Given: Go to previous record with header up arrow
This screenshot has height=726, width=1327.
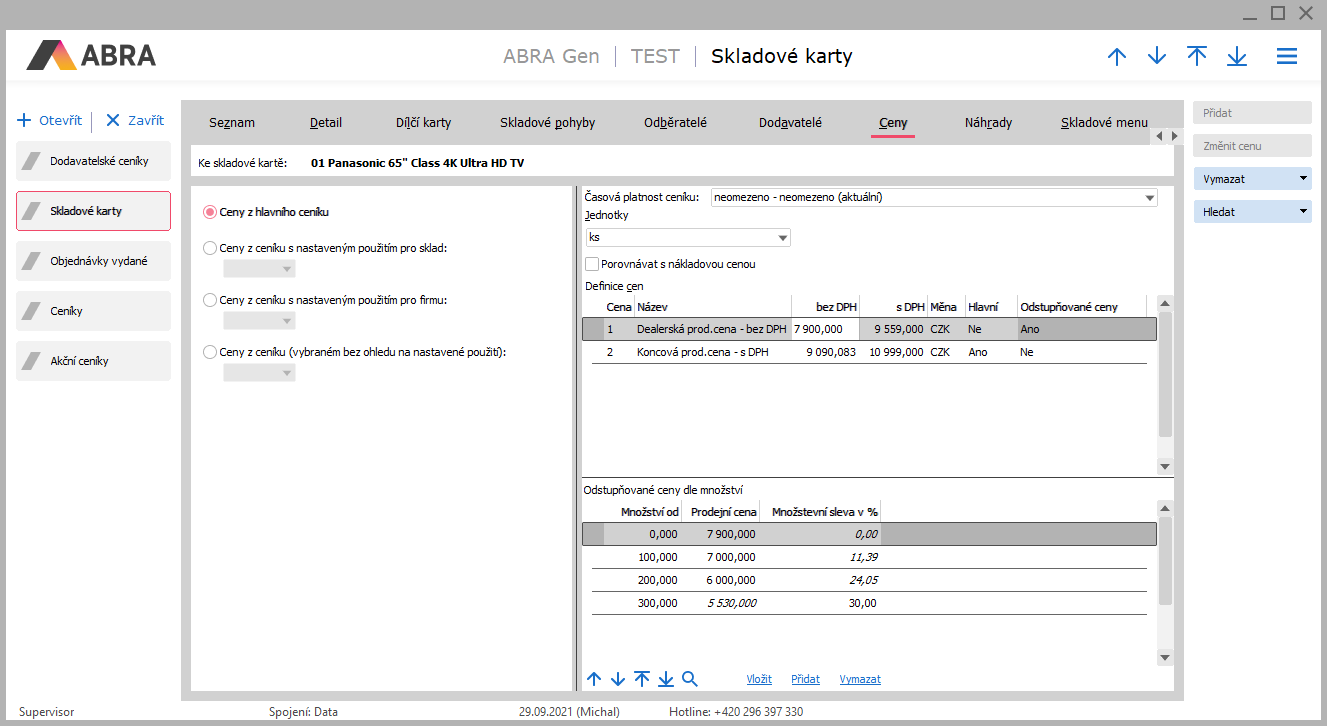Looking at the screenshot, I should point(1117,57).
